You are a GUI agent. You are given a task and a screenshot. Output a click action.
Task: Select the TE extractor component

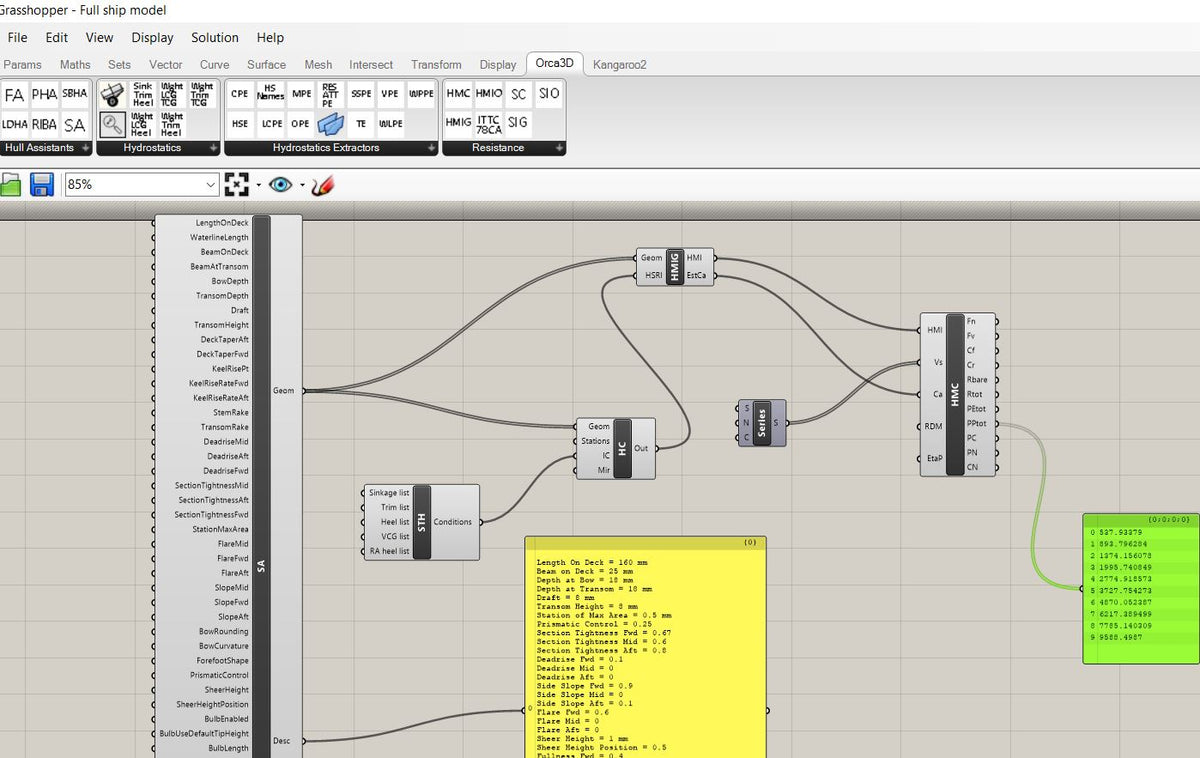361,124
